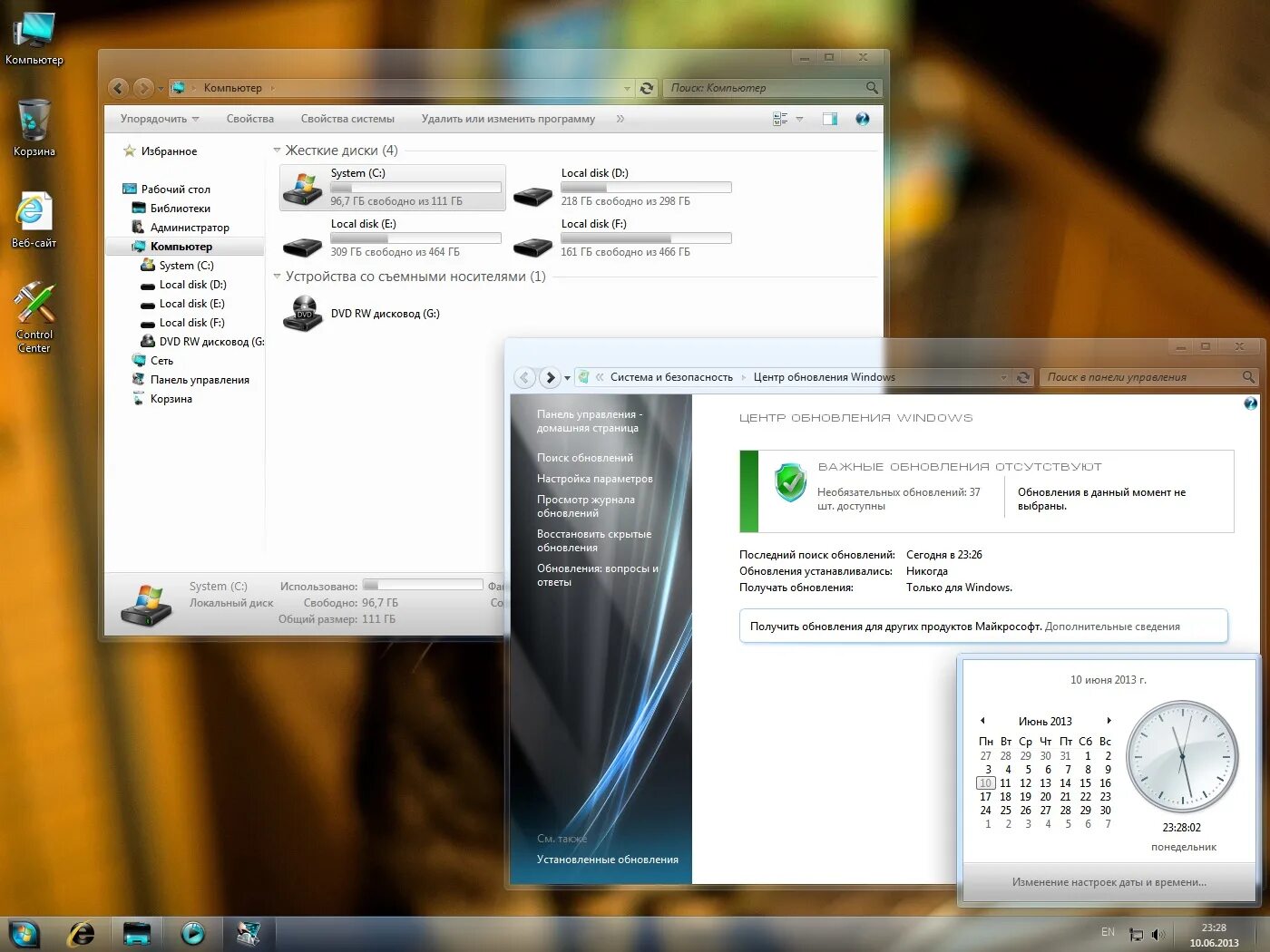This screenshot has width=1270, height=952.
Task: Open the Control Center desktop shortcut
Action: pyautogui.click(x=34, y=317)
